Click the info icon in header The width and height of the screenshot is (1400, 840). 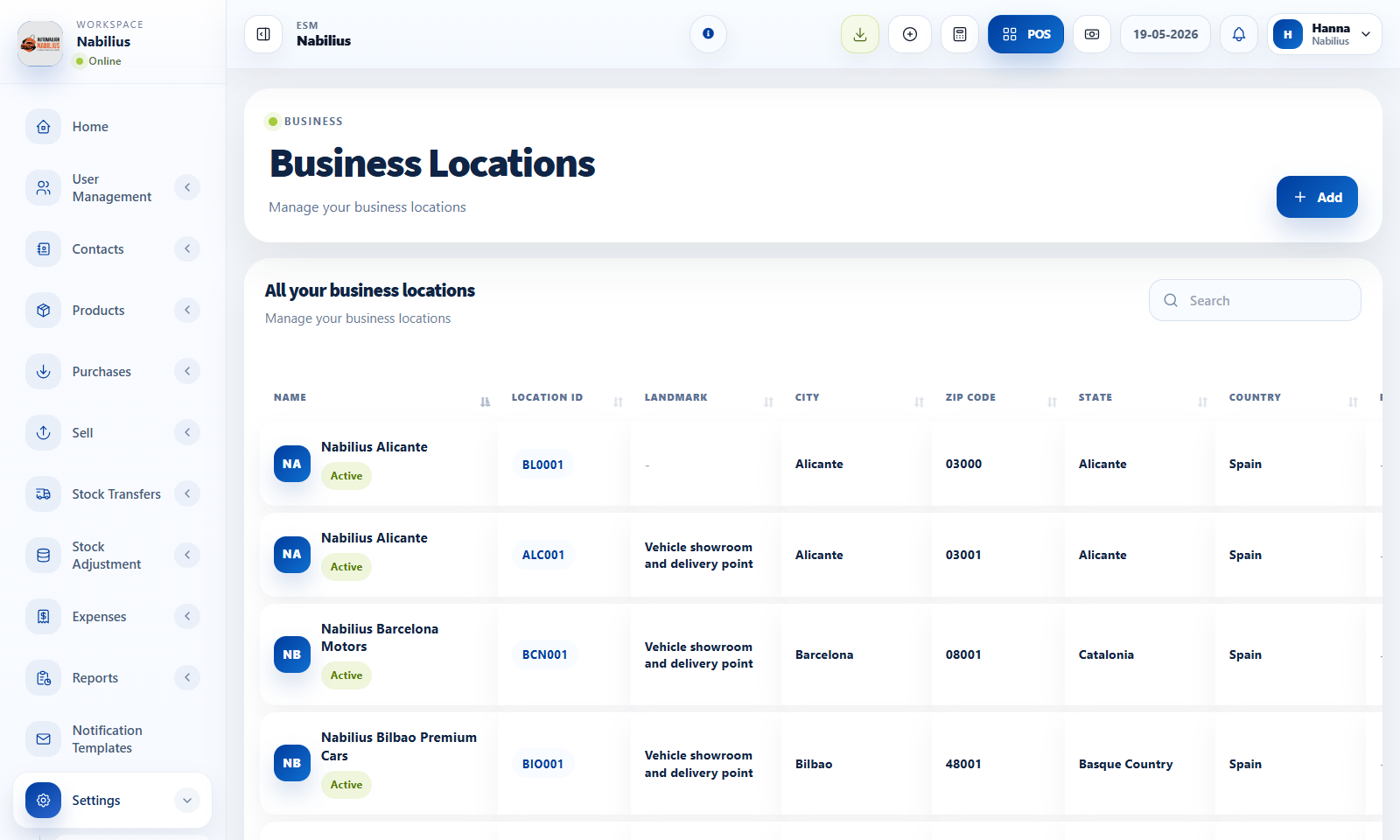[x=708, y=34]
